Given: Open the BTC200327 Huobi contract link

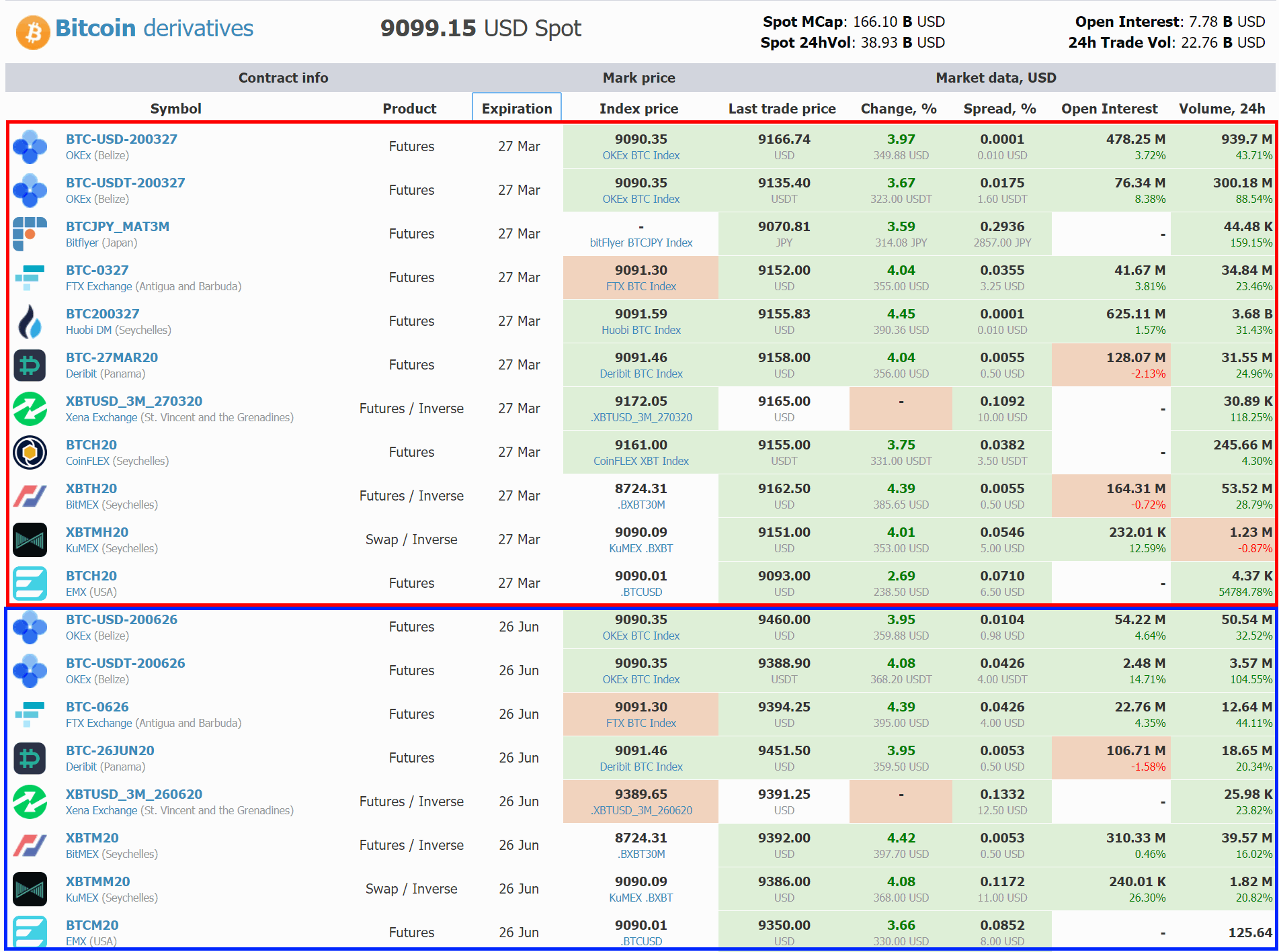Looking at the screenshot, I should coord(102,314).
